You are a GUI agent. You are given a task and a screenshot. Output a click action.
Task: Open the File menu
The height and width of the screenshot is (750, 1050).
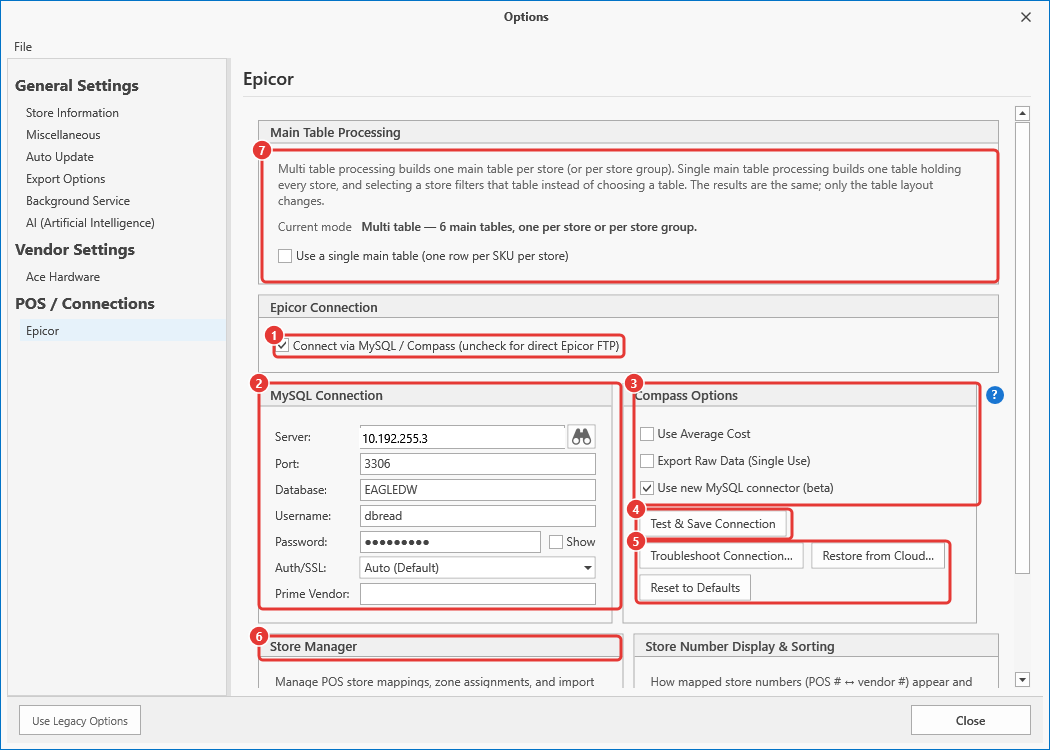pyautogui.click(x=23, y=46)
